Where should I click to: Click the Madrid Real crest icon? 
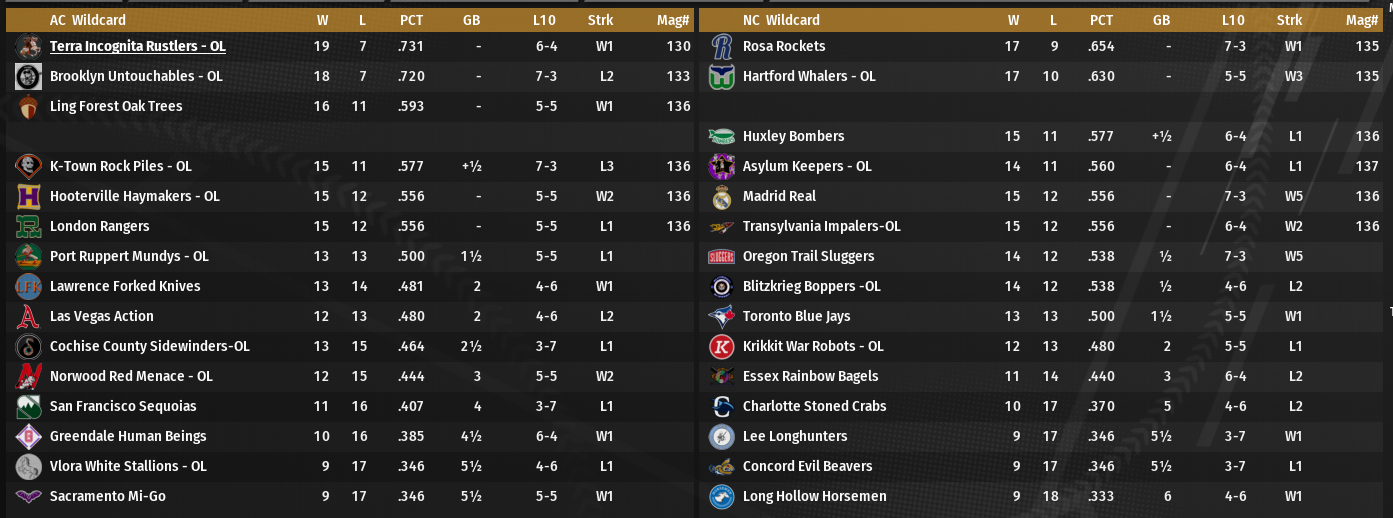[x=721, y=196]
